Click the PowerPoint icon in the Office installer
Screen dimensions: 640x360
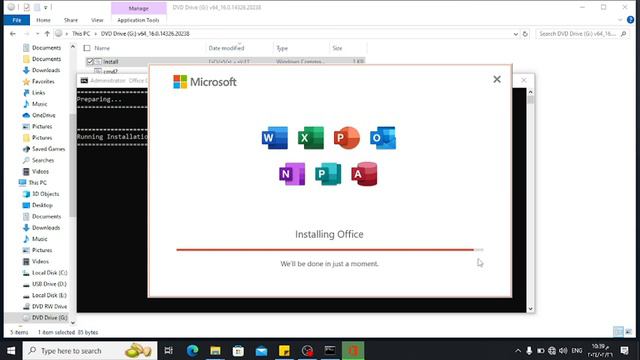click(x=347, y=138)
